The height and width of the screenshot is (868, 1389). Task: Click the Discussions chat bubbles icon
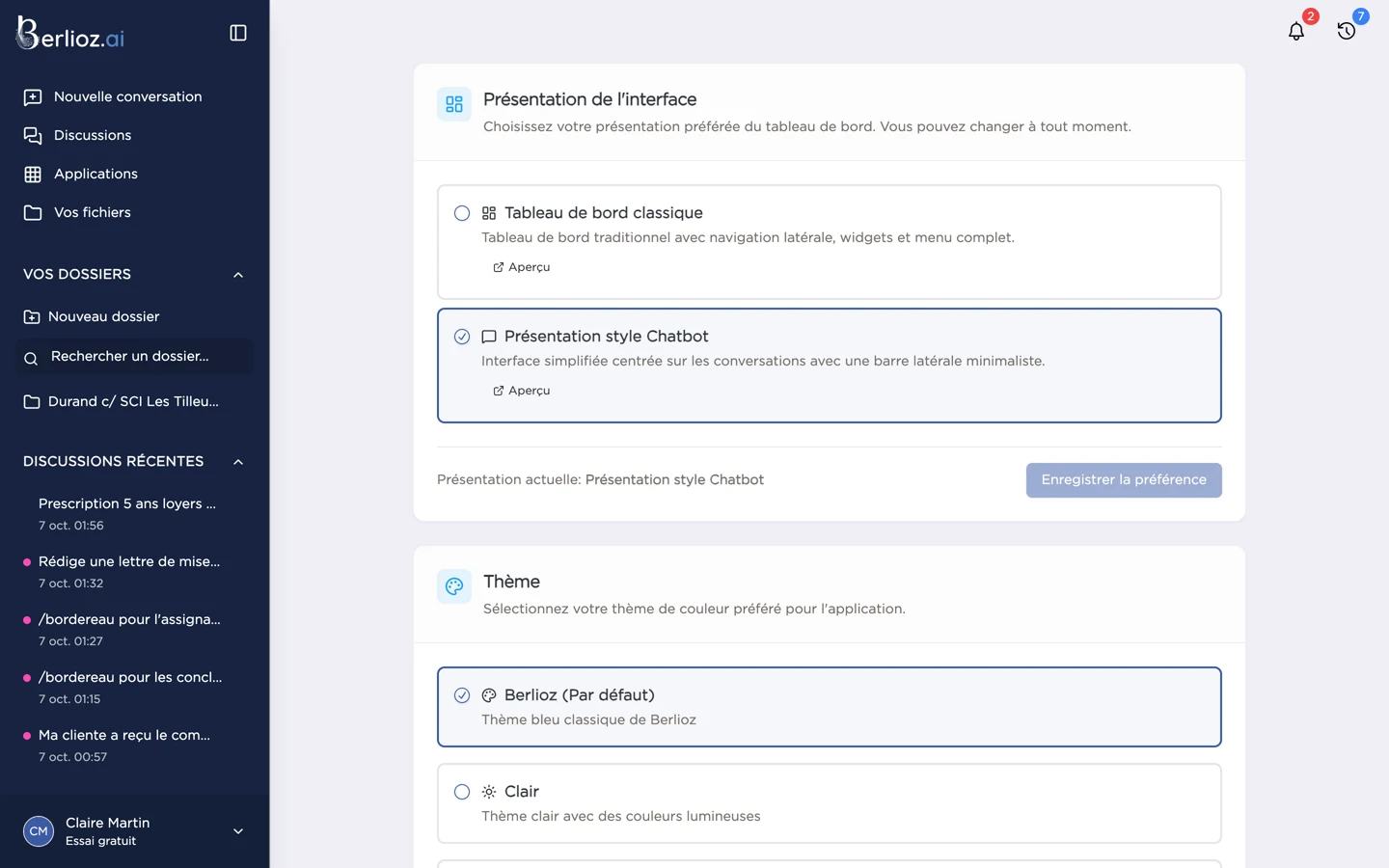(33, 136)
